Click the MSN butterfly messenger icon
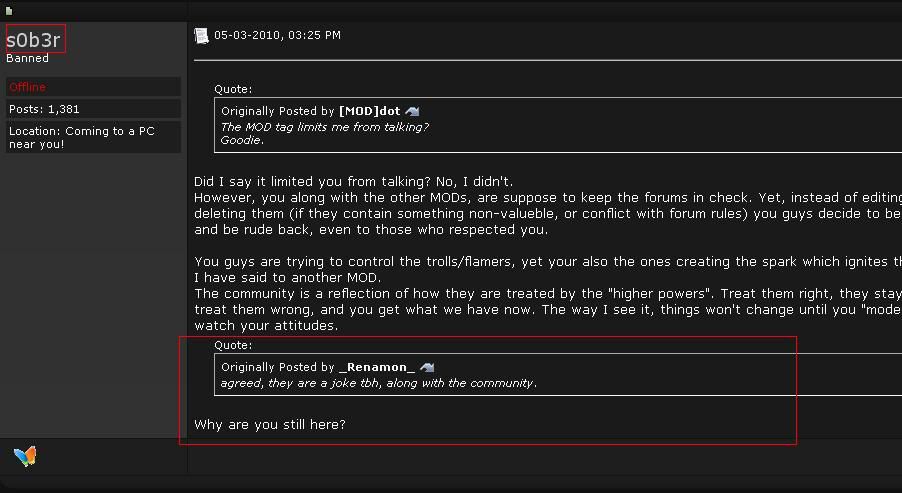Screen dimensions: 902x493 [x=25, y=456]
